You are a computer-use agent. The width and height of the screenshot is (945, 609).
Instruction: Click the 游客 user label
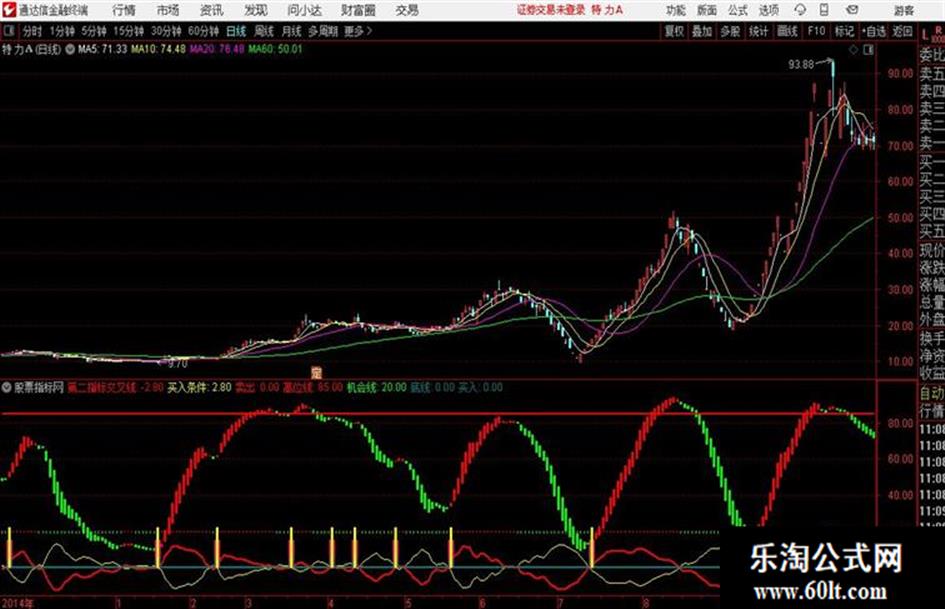903,10
